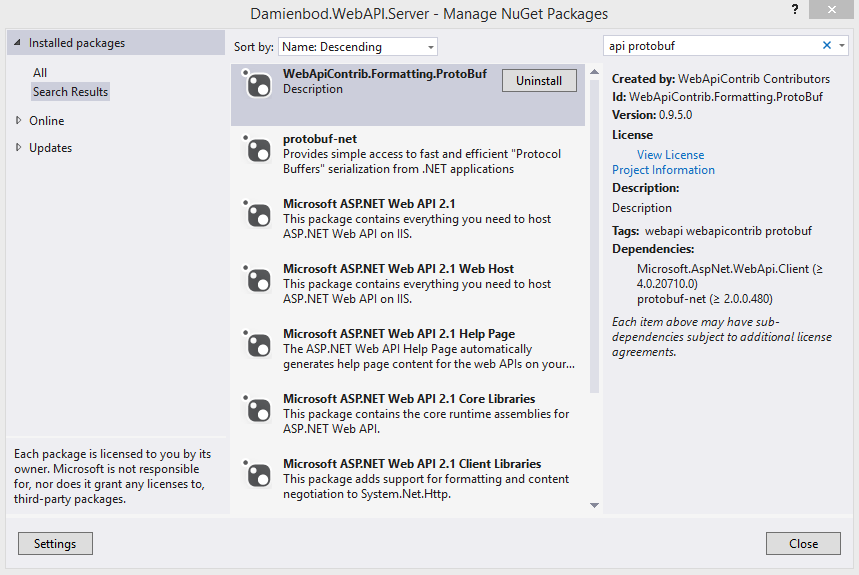
Task: Clear the search box with the X icon
Action: [827, 46]
